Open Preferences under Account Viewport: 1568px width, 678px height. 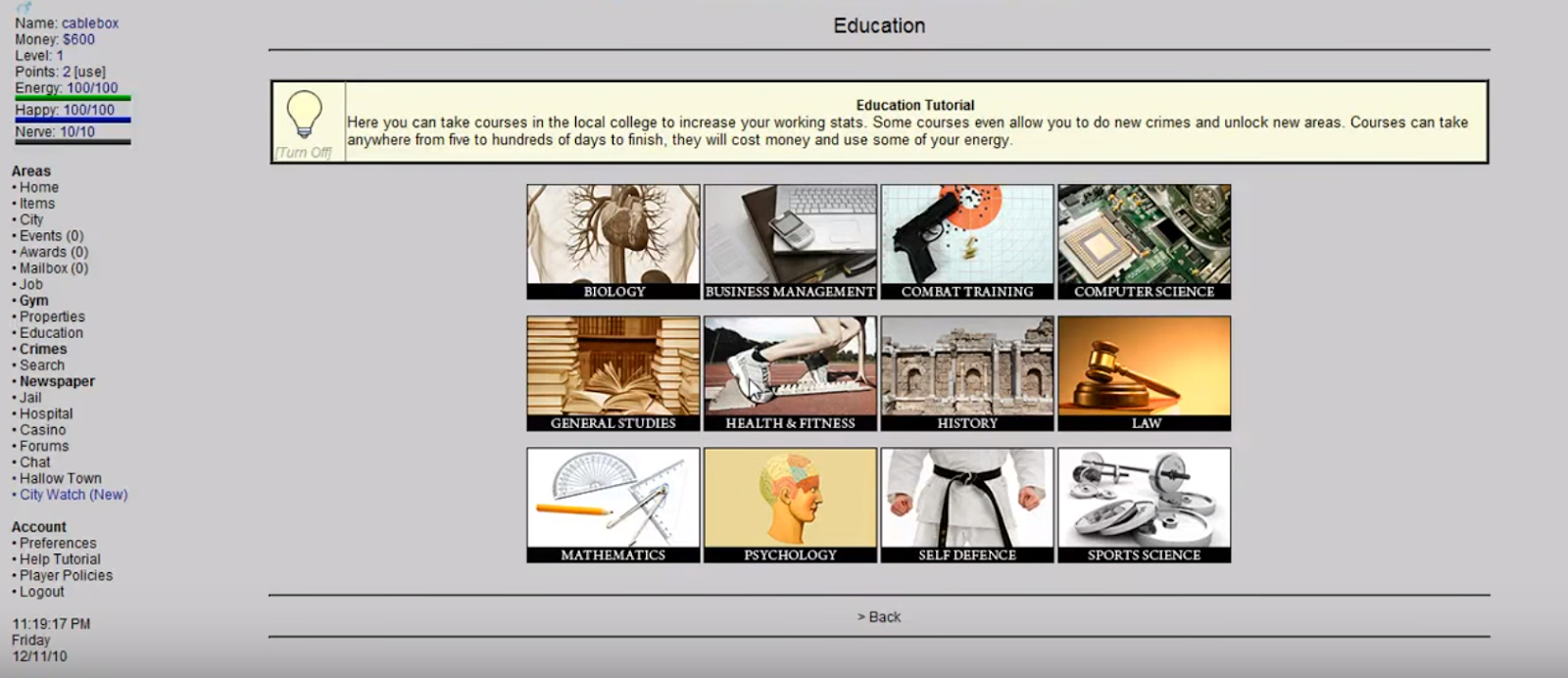(58, 543)
